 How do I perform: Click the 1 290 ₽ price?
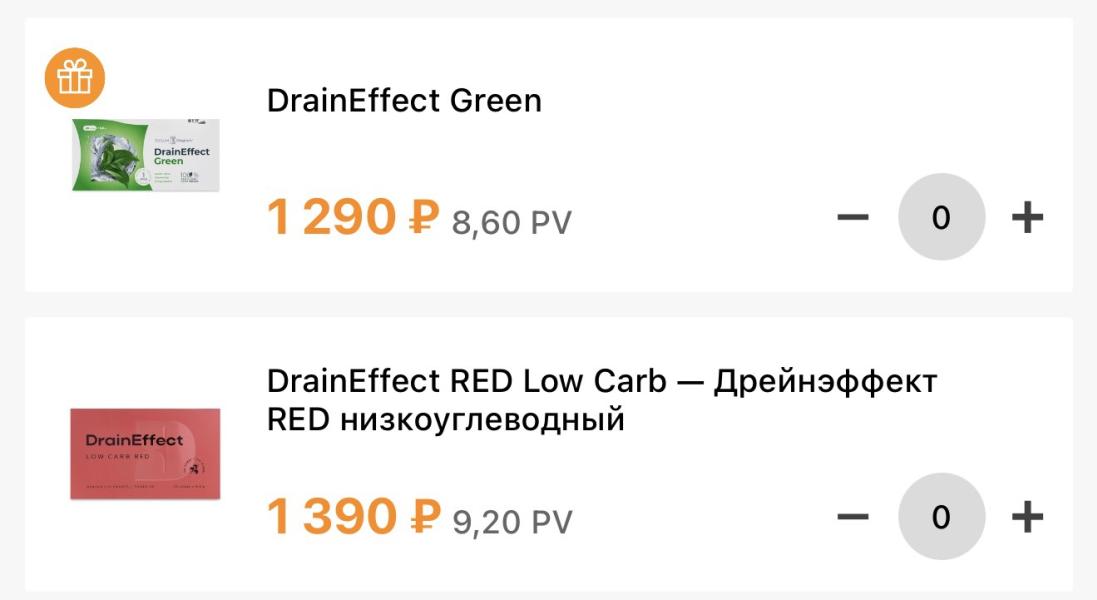[353, 217]
